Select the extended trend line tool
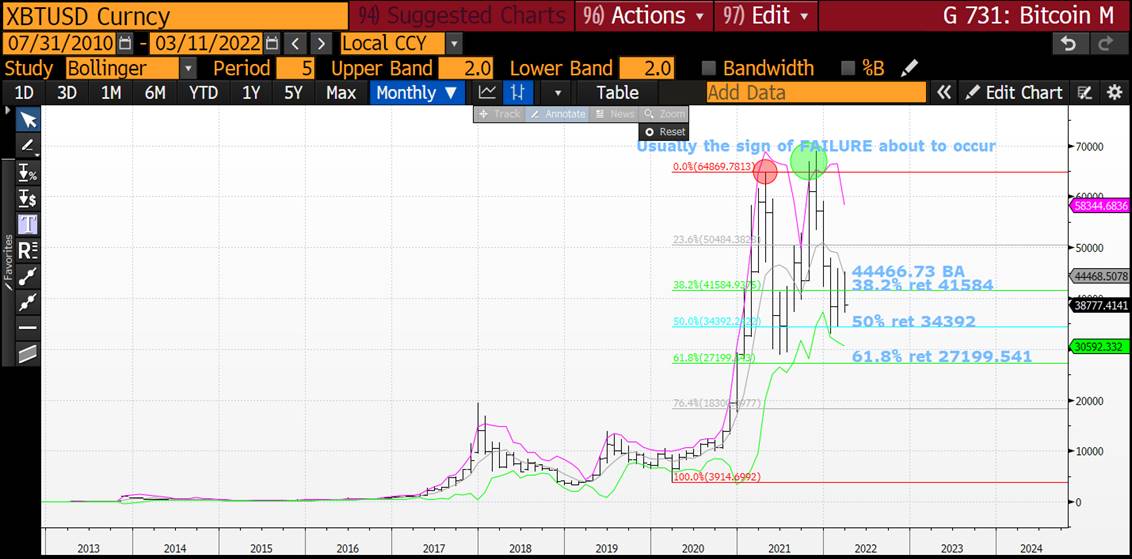This screenshot has height=559, width=1132. point(28,302)
